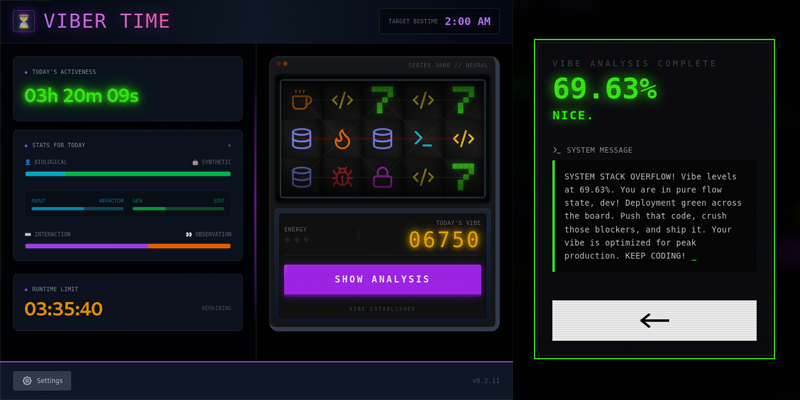Click the code symbol next to the coffee cup

pyautogui.click(x=342, y=100)
